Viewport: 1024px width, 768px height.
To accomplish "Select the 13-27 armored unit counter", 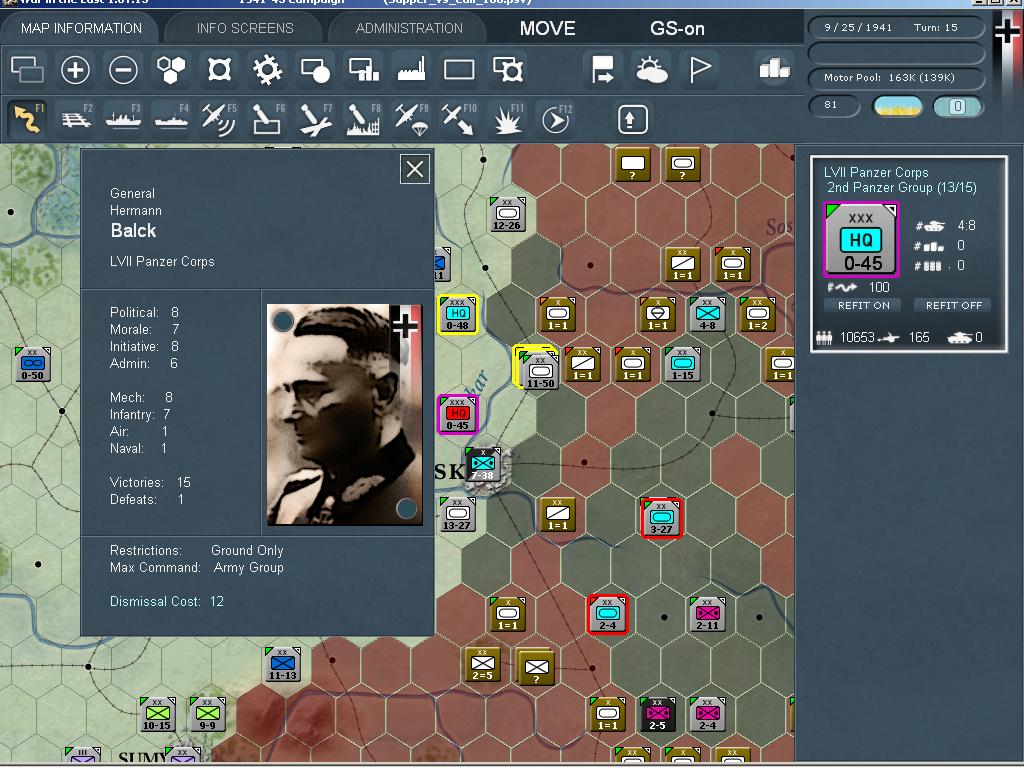I will pos(457,514).
